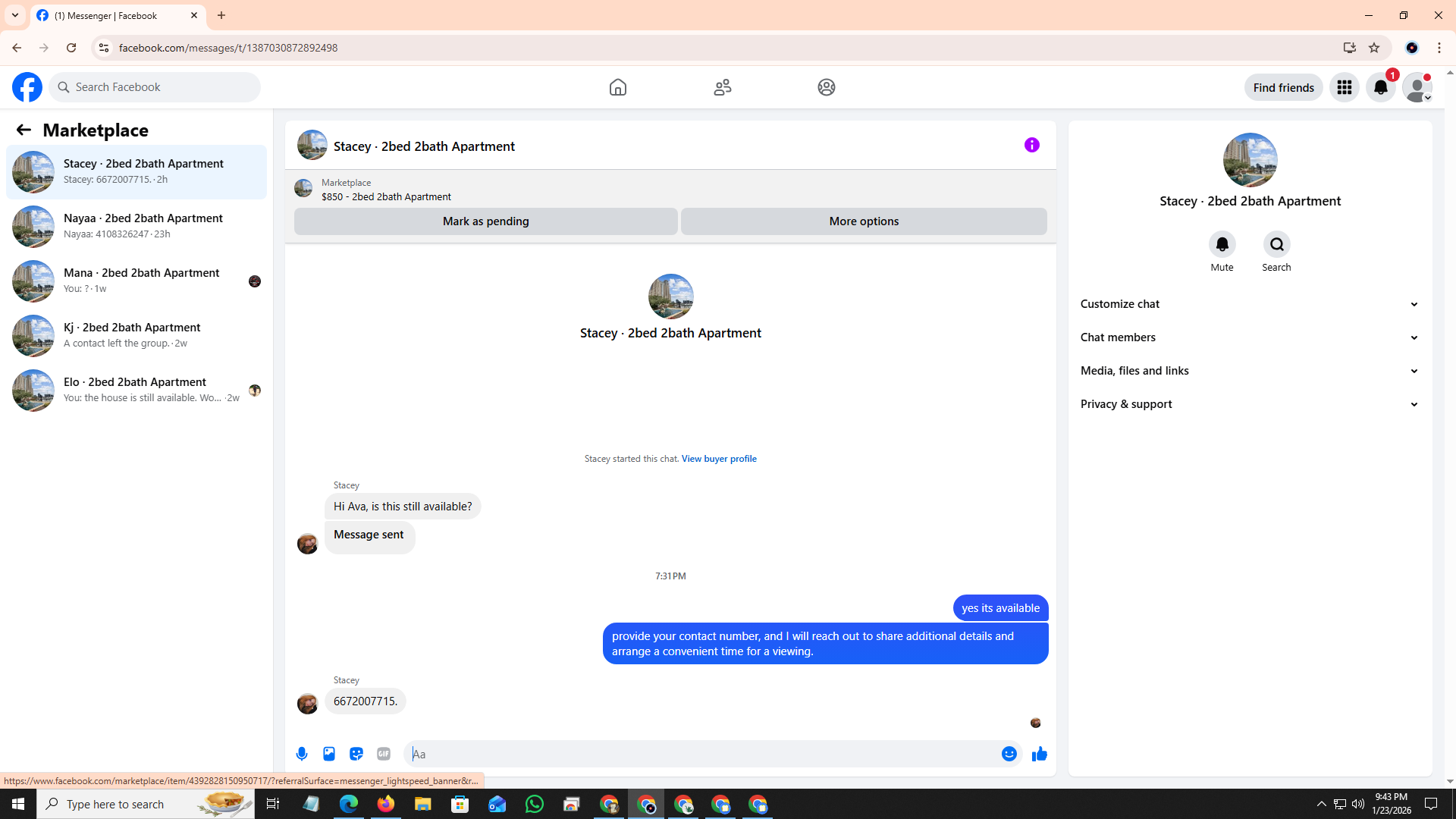The width and height of the screenshot is (1456, 819).
Task: Search within the conversation
Action: click(1276, 245)
